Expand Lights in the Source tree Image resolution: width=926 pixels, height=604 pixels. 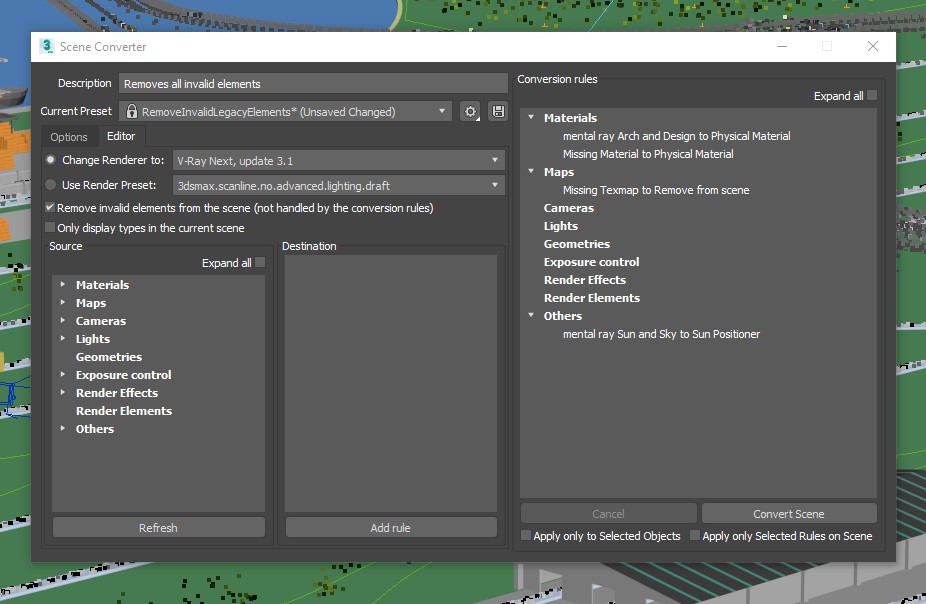coord(63,338)
